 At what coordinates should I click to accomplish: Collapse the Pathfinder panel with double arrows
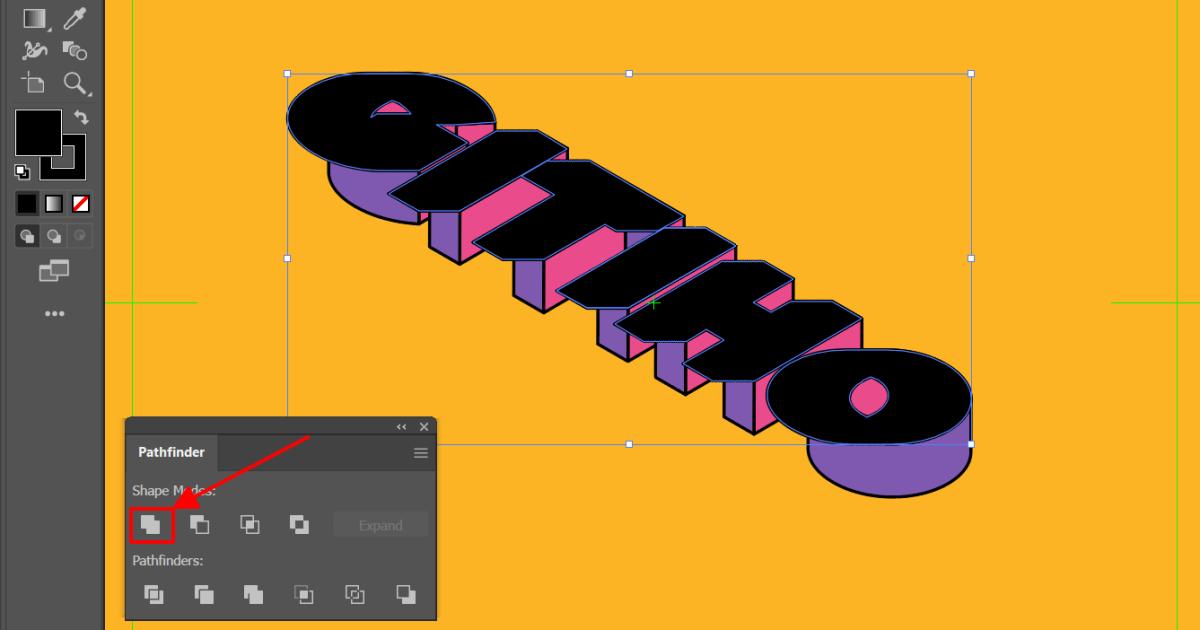tap(402, 427)
